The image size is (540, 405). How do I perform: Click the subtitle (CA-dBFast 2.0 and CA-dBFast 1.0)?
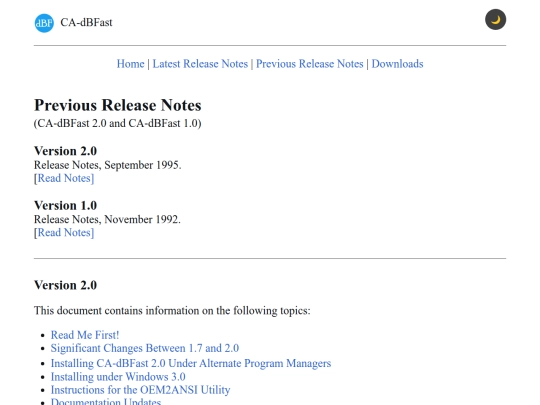coord(117,123)
